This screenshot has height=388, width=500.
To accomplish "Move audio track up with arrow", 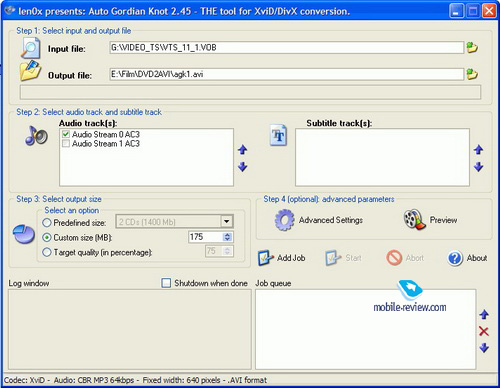I will 243,150.
